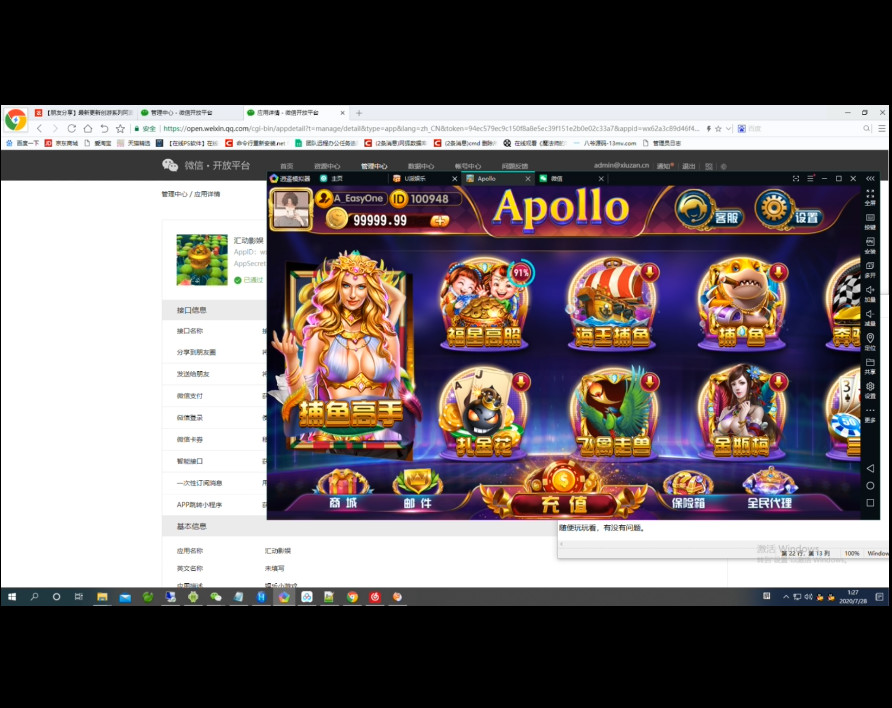892x708 pixels.
Task: Tap the gold plus button beside 99999.99
Action: point(439,221)
